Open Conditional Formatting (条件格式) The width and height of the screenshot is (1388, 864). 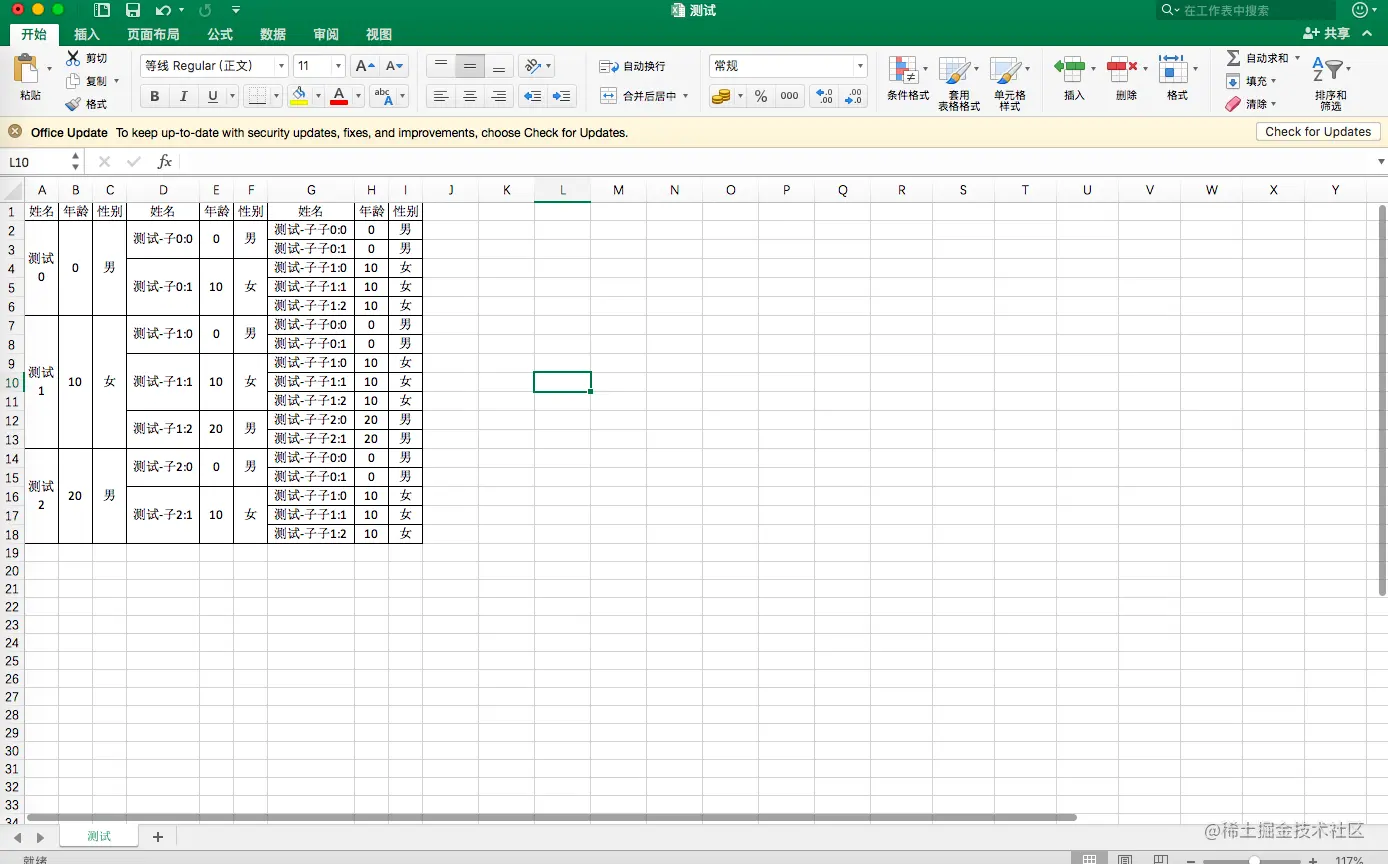pyautogui.click(x=907, y=78)
